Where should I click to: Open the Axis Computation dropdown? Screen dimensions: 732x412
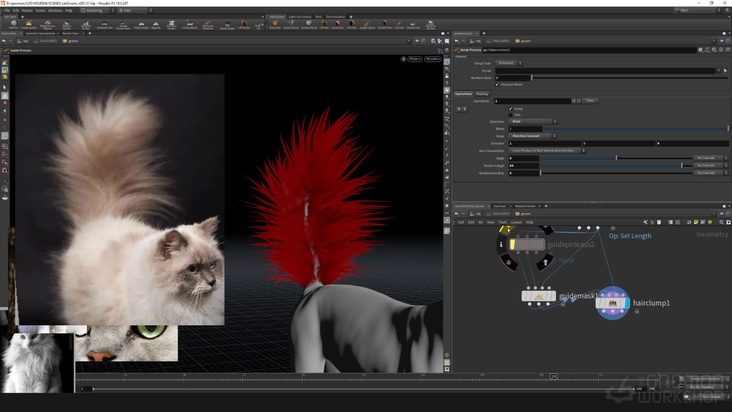pos(547,151)
